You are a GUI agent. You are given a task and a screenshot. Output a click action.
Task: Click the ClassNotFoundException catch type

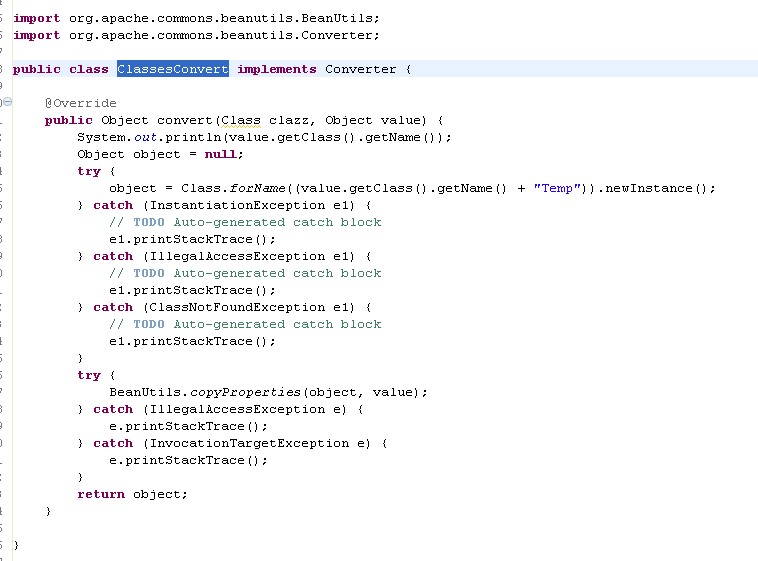[237, 308]
